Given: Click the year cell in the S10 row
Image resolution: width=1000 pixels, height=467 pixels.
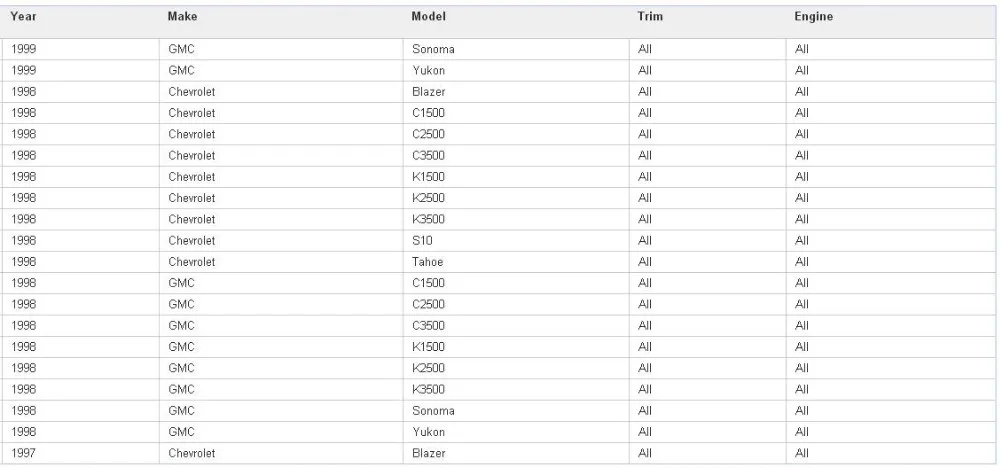Looking at the screenshot, I should [23, 240].
